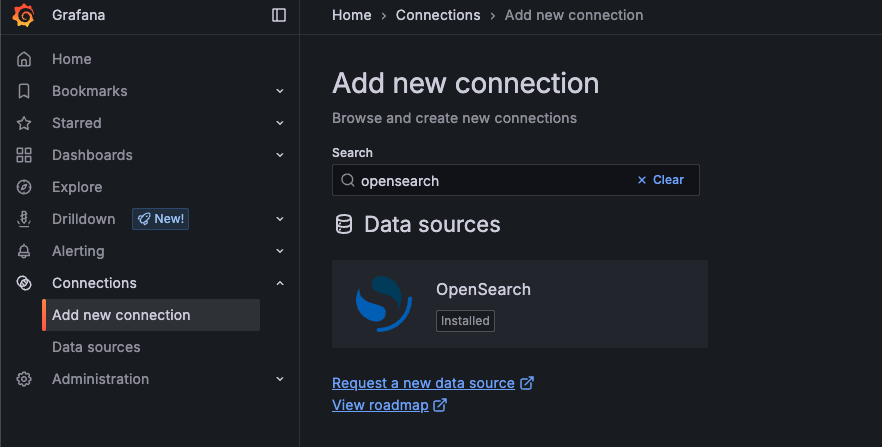Click the Dashboards grid icon

coord(24,155)
